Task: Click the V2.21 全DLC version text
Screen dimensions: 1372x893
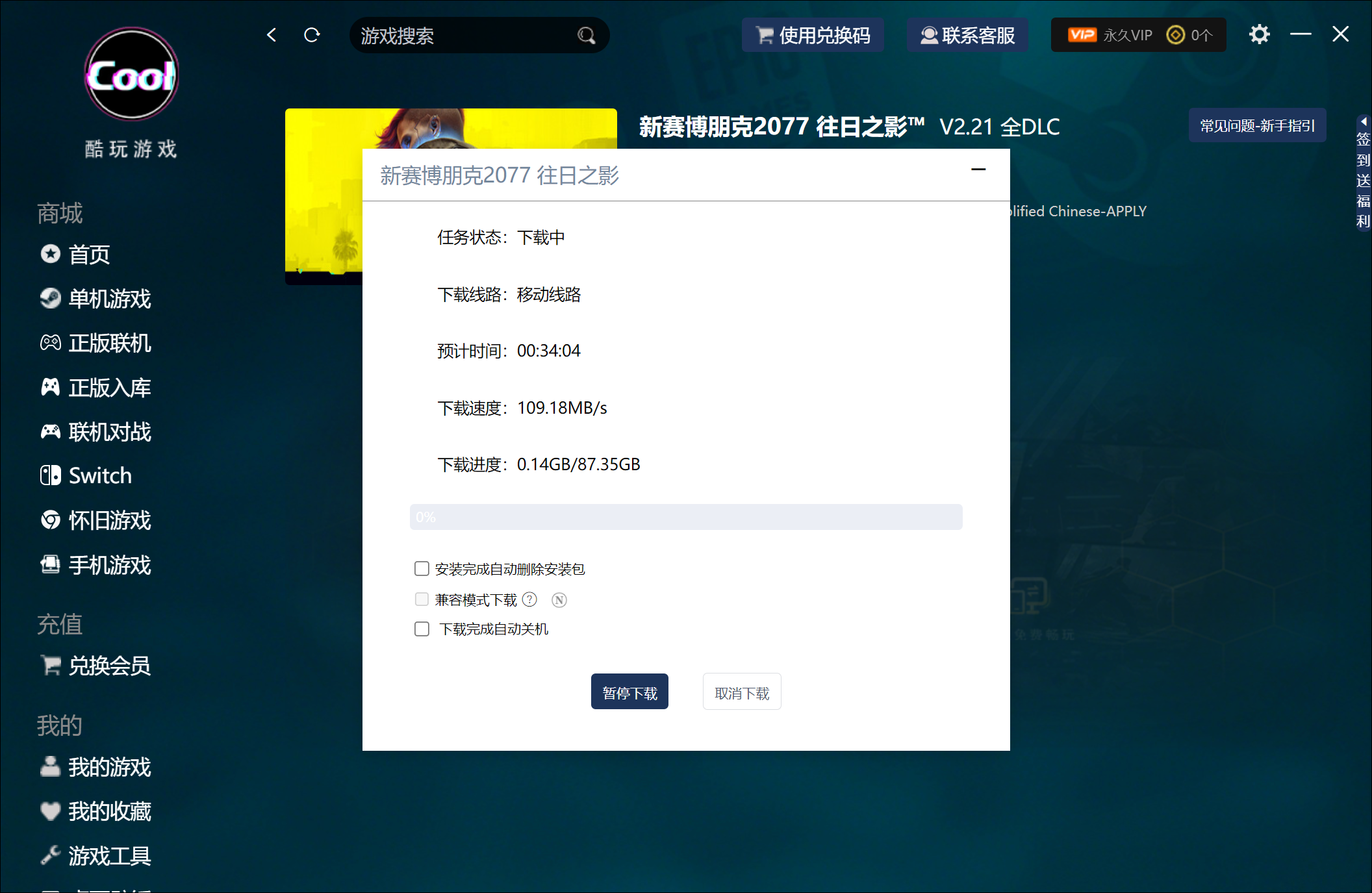Action: [x=999, y=127]
